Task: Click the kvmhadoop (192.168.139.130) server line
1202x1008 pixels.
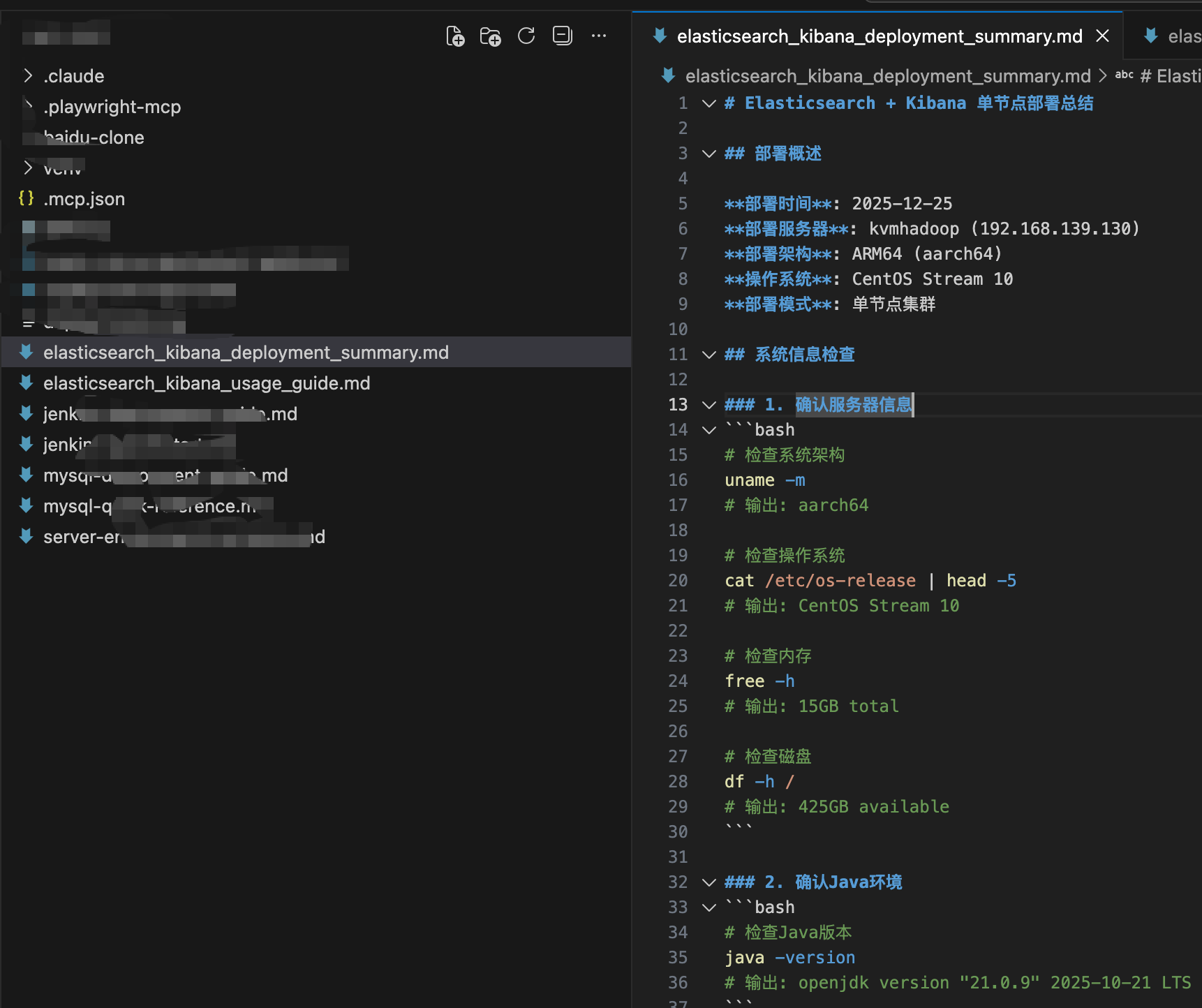Action: (x=932, y=229)
